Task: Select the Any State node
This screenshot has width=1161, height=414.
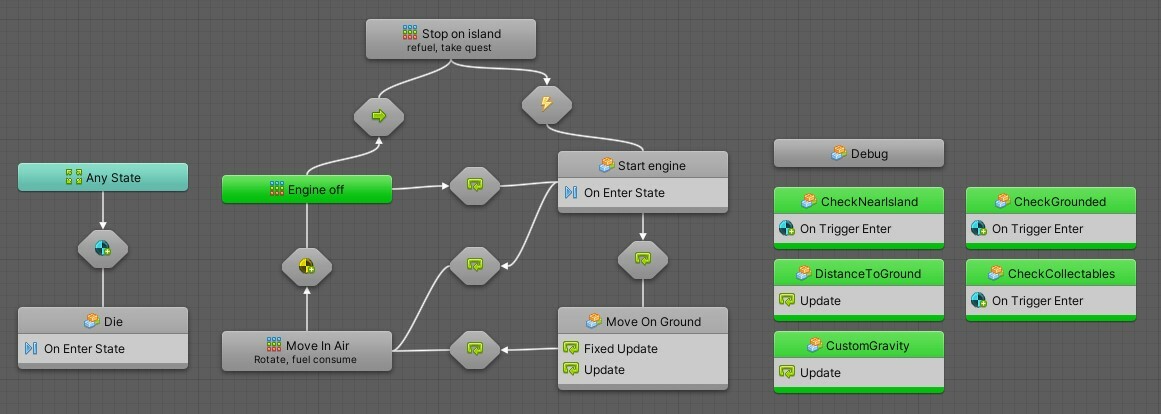Action: pos(103,178)
